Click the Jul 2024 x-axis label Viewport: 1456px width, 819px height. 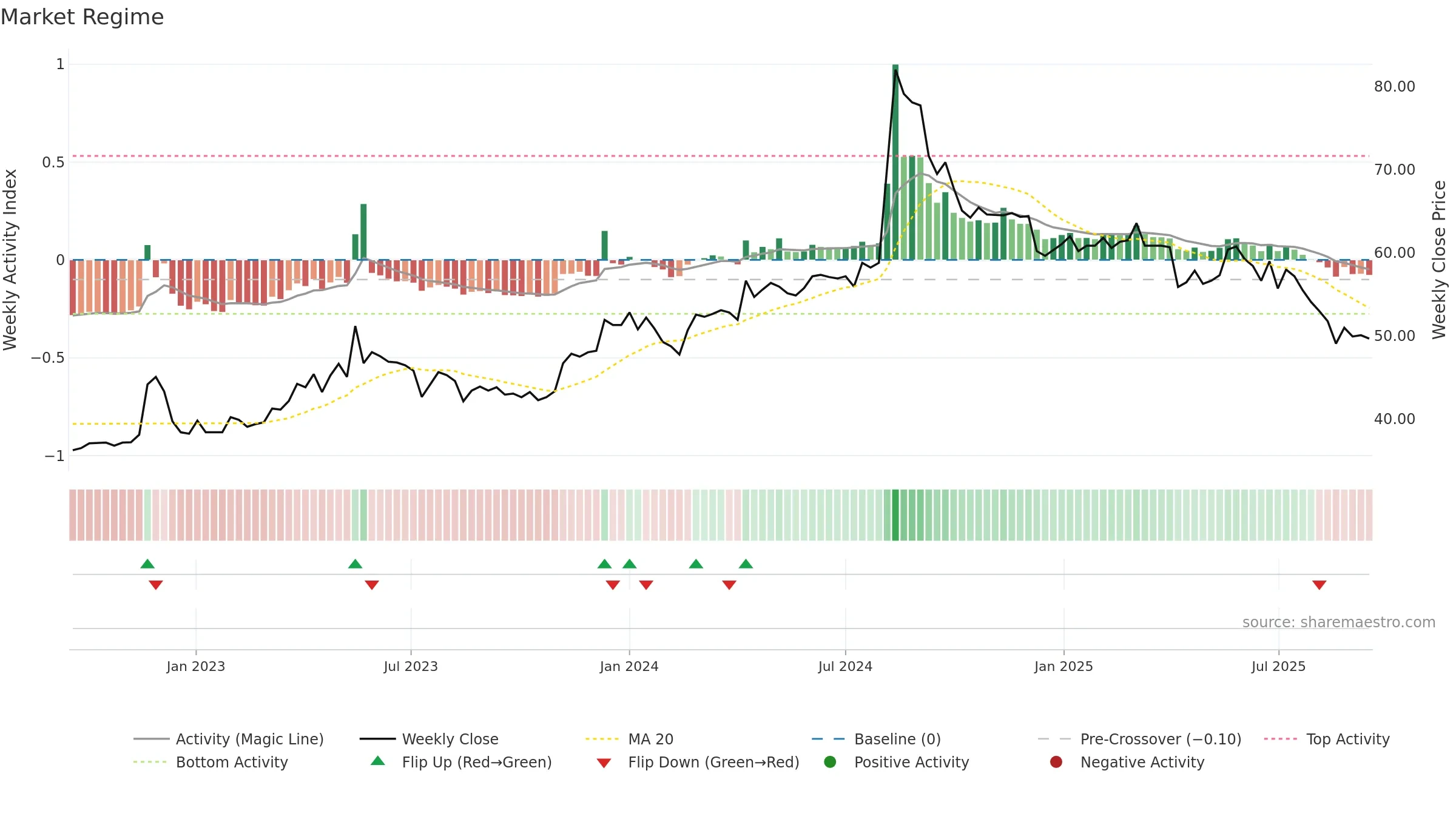coord(845,666)
